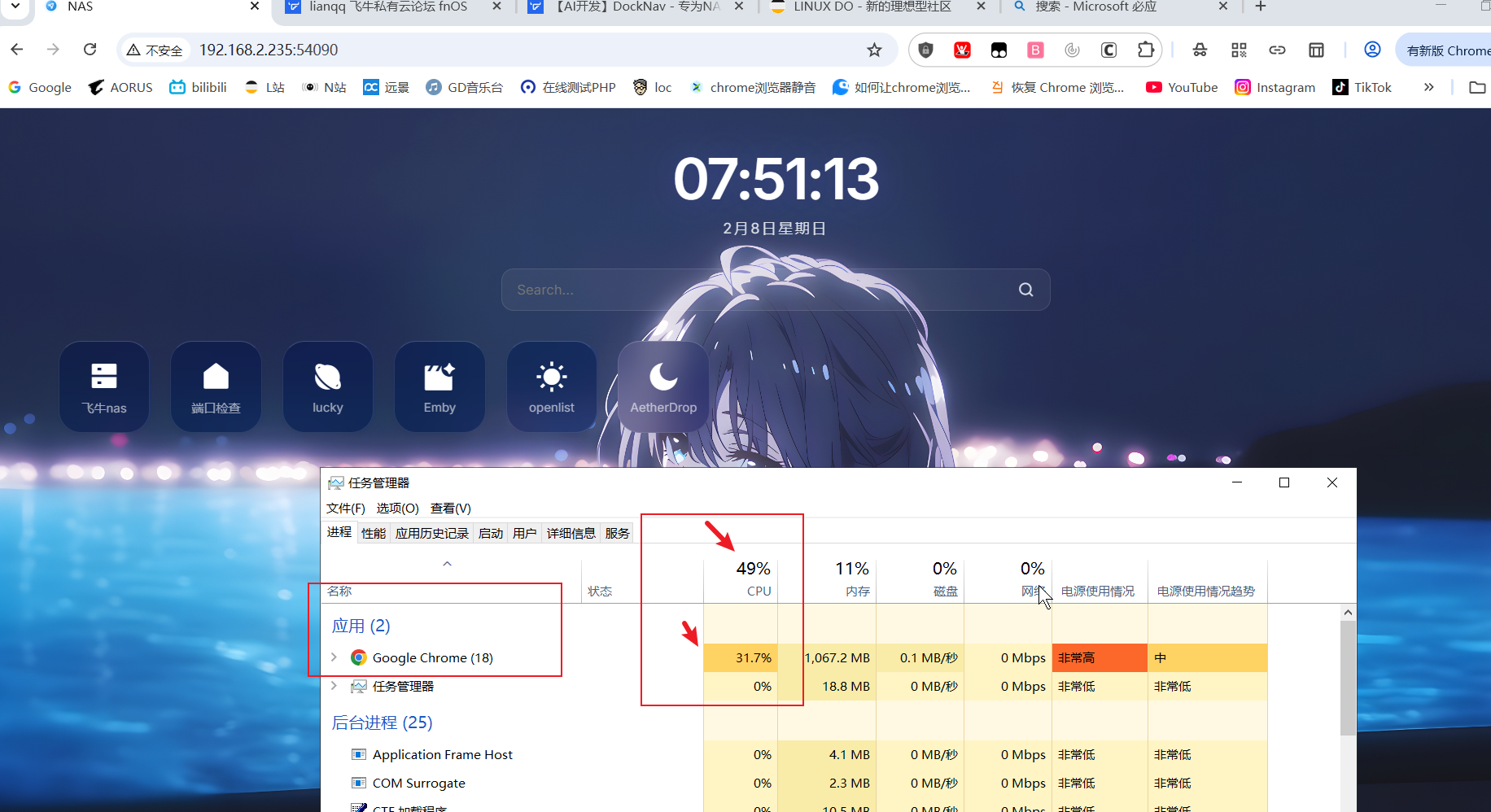Switch to the 启动 tab
Image resolution: width=1491 pixels, height=812 pixels.
pos(491,533)
